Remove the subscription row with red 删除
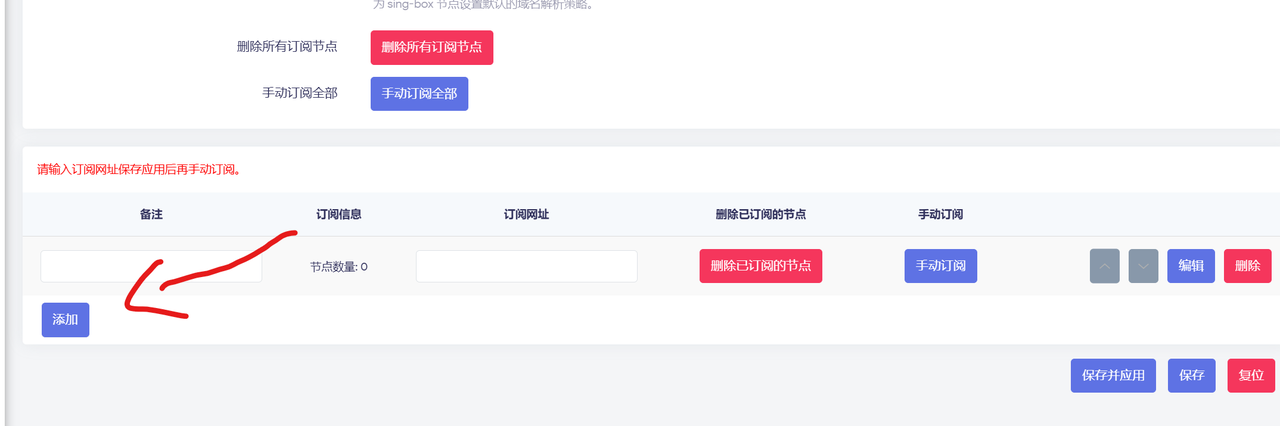Image resolution: width=1280 pixels, height=426 pixels. 1247,266
